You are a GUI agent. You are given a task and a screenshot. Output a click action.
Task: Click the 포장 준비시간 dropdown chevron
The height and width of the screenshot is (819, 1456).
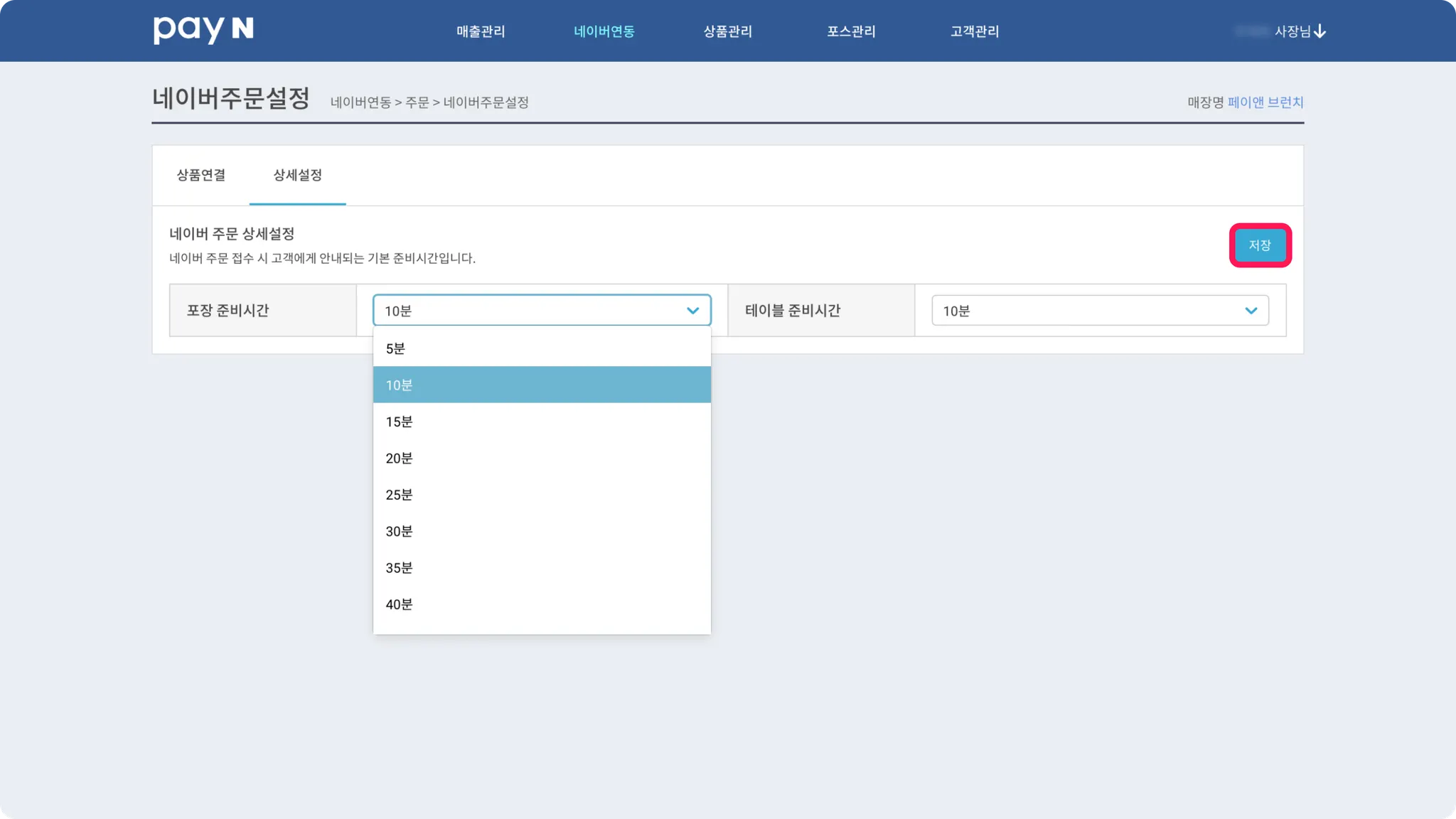pos(692,311)
